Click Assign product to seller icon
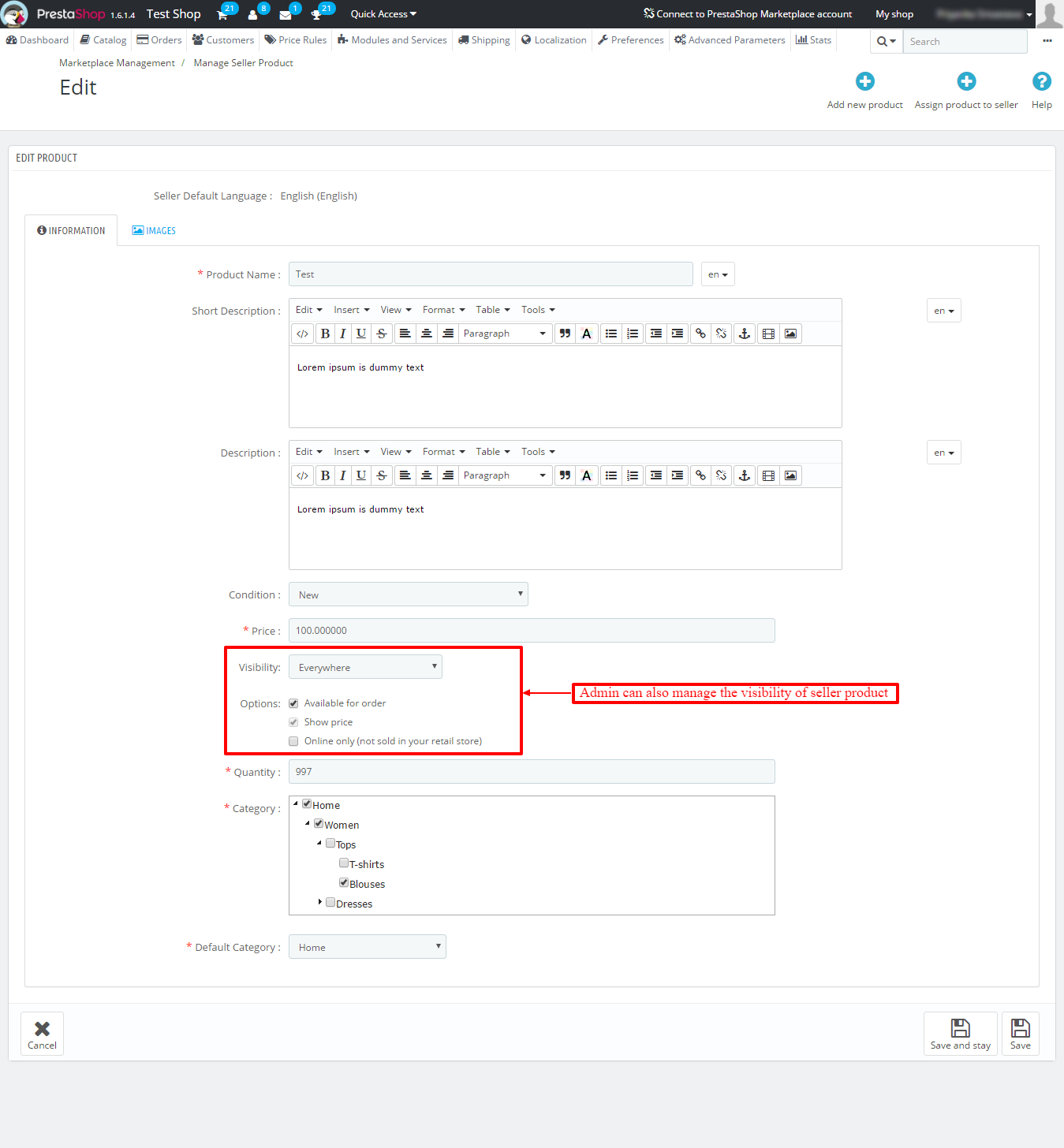This screenshot has width=1064, height=1148. (x=966, y=81)
